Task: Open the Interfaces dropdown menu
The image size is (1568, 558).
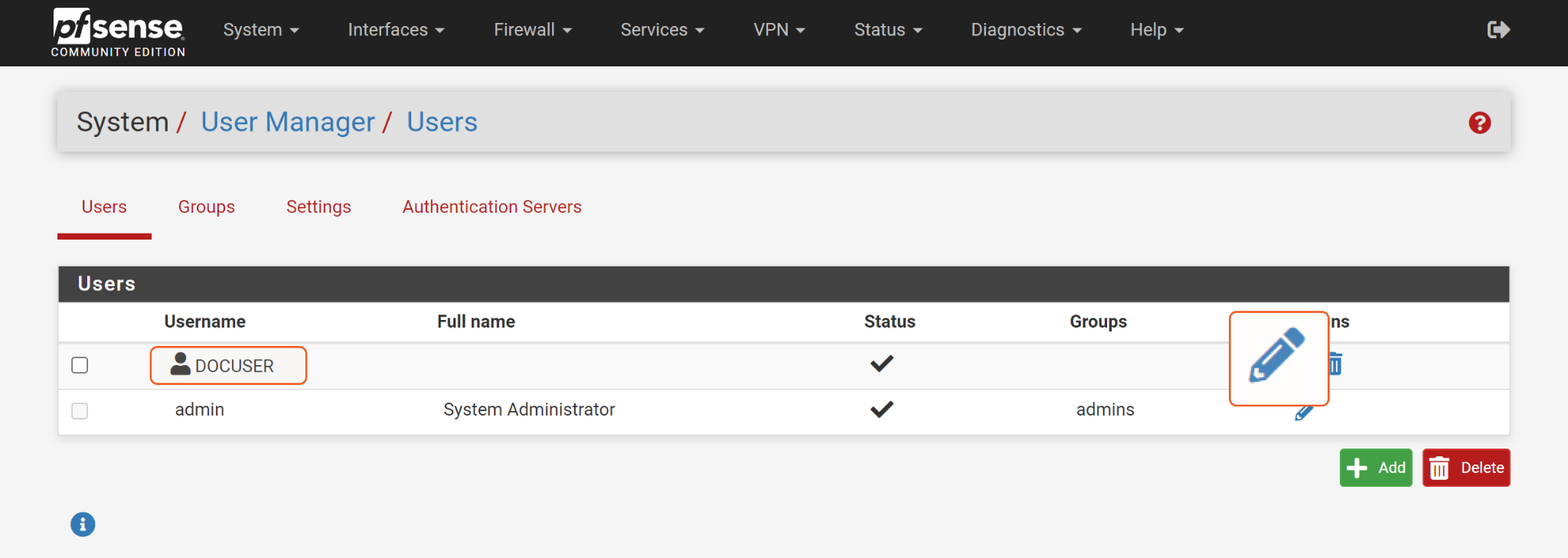Action: (x=395, y=30)
